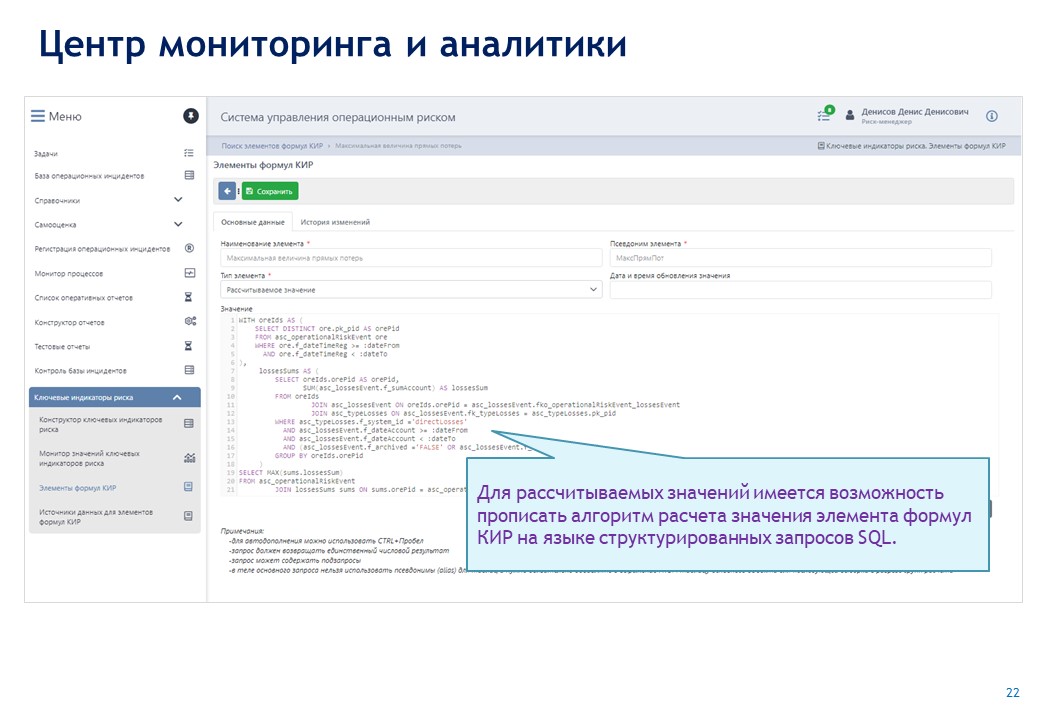Screen dimensions: 1040x720
Task: Open Контроль базы инцидентов menu item
Action: click(80, 371)
